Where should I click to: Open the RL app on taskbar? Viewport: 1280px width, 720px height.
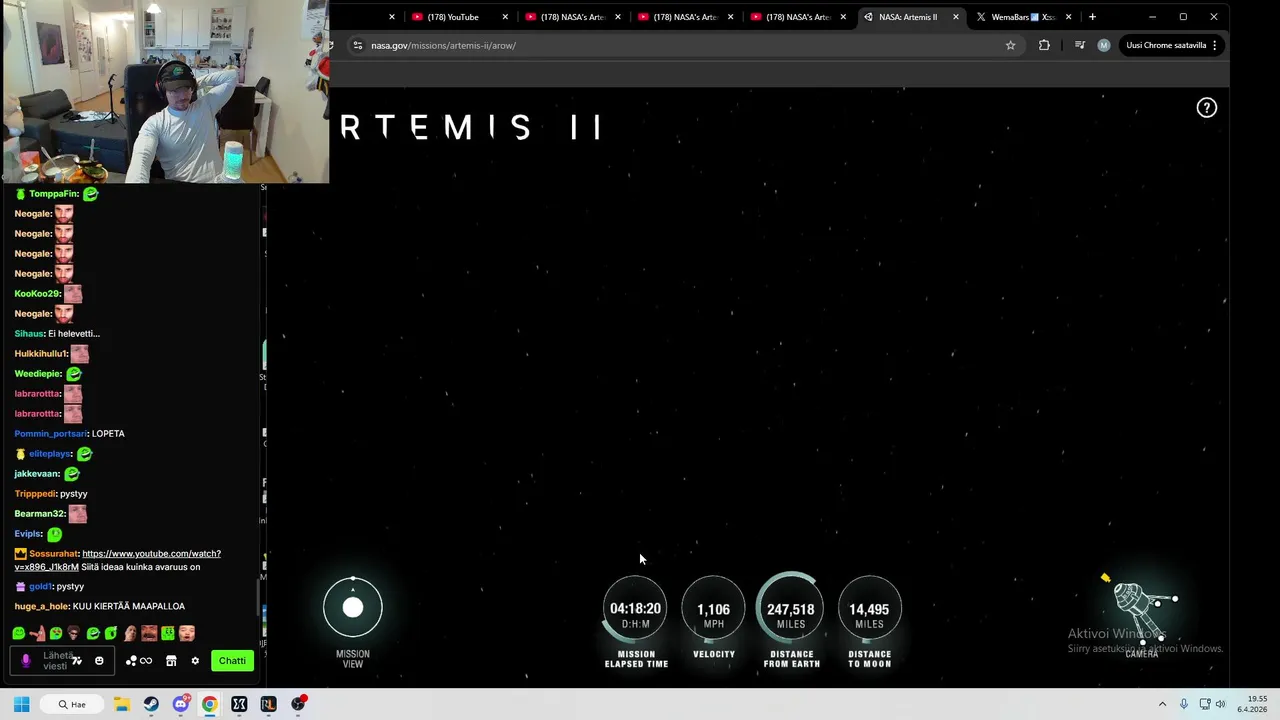268,704
